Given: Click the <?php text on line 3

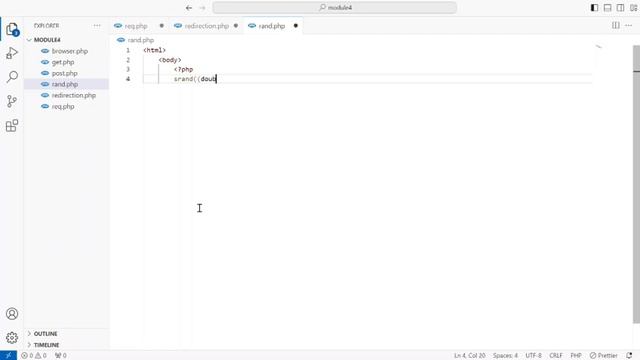Looking at the screenshot, I should [183, 69].
